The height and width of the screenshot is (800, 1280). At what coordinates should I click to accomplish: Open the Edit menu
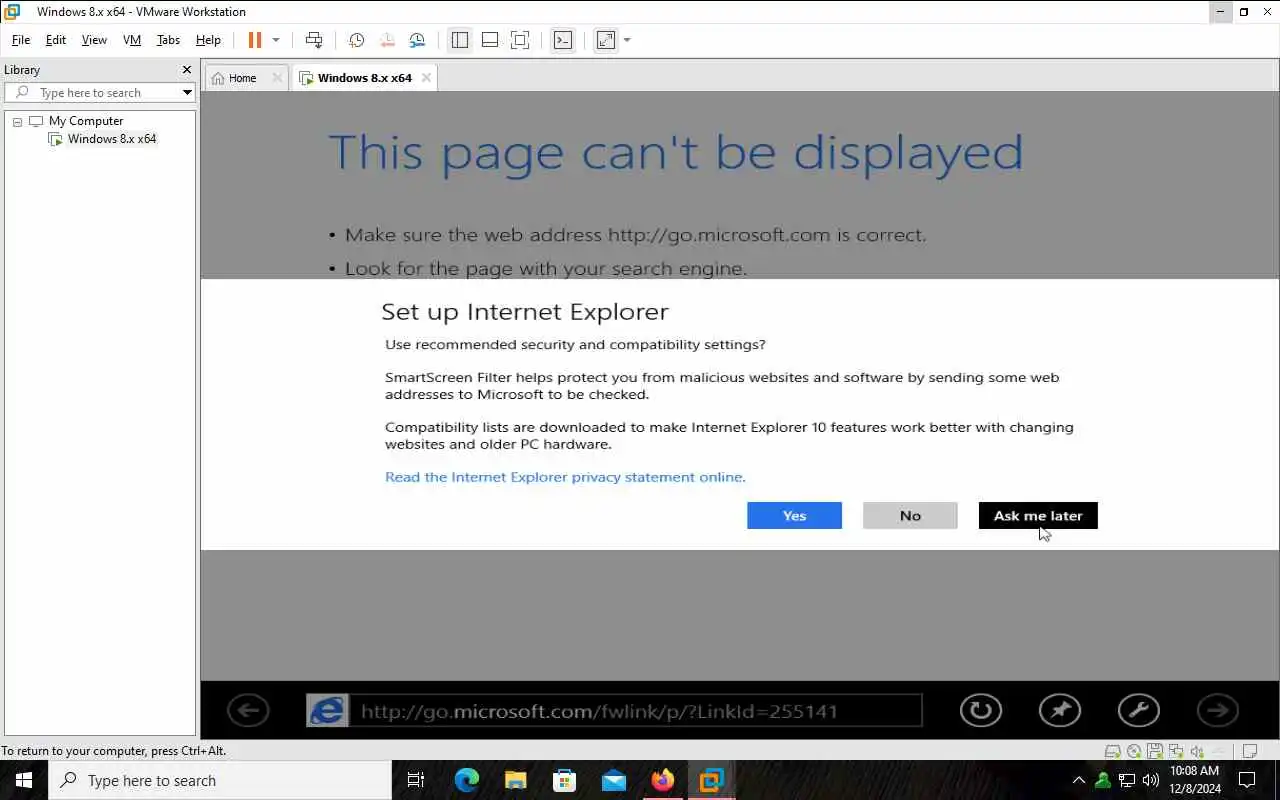tap(56, 40)
